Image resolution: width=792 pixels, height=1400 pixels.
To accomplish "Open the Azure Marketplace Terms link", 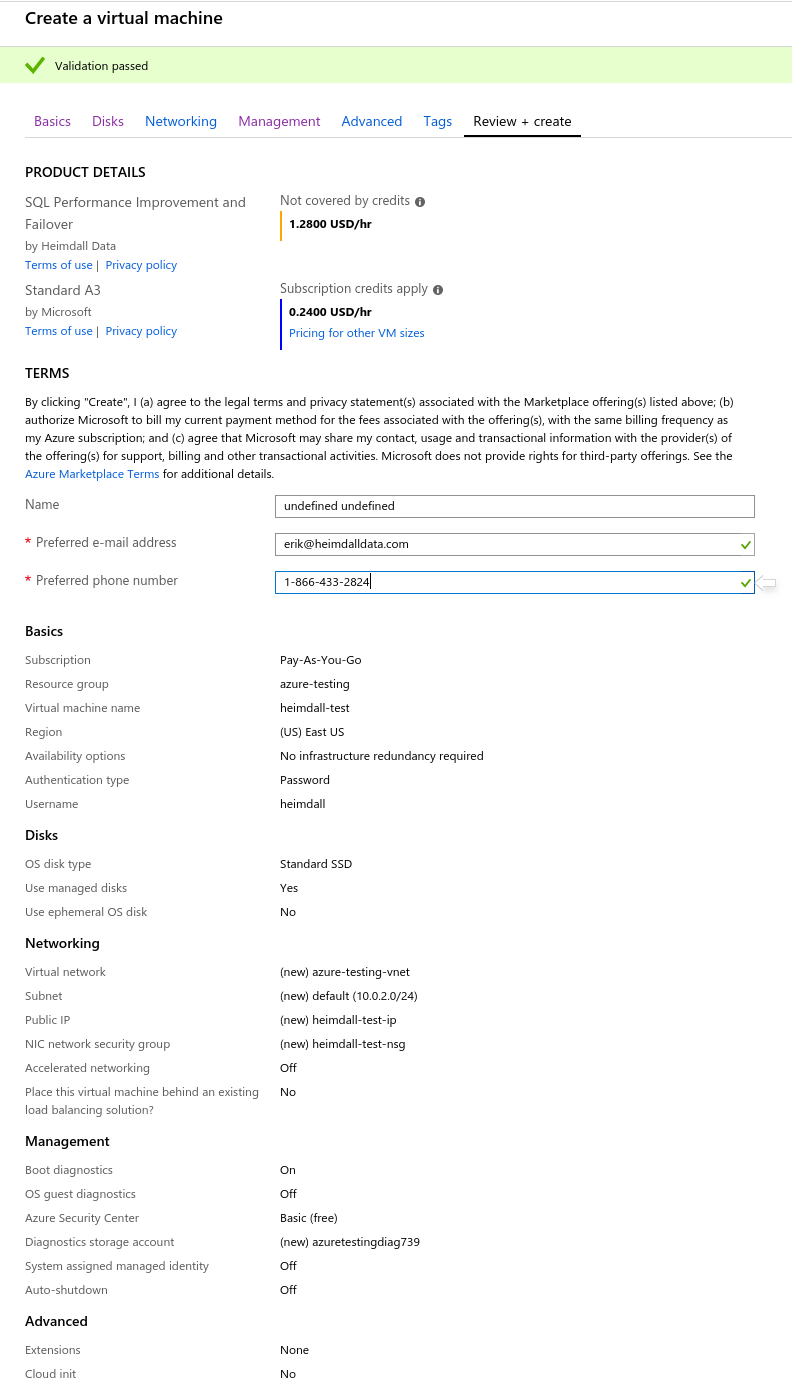I will (x=92, y=474).
